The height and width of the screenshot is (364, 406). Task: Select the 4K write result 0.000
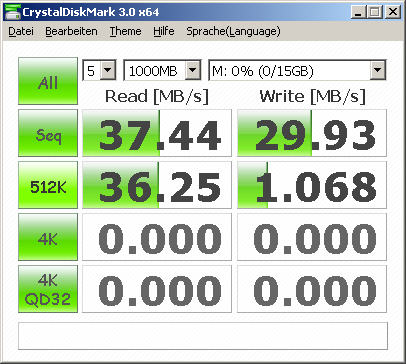coord(312,237)
